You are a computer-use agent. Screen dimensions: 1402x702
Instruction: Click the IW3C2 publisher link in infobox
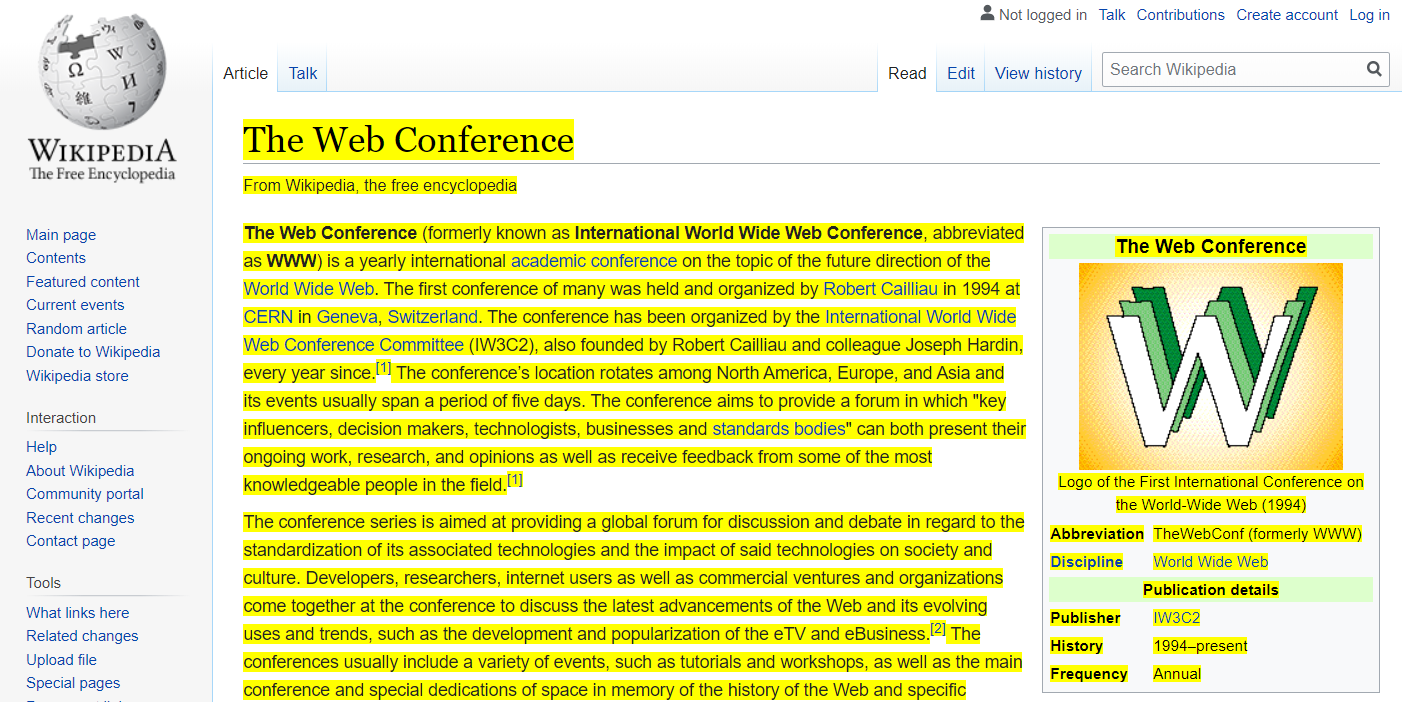pos(1176,618)
